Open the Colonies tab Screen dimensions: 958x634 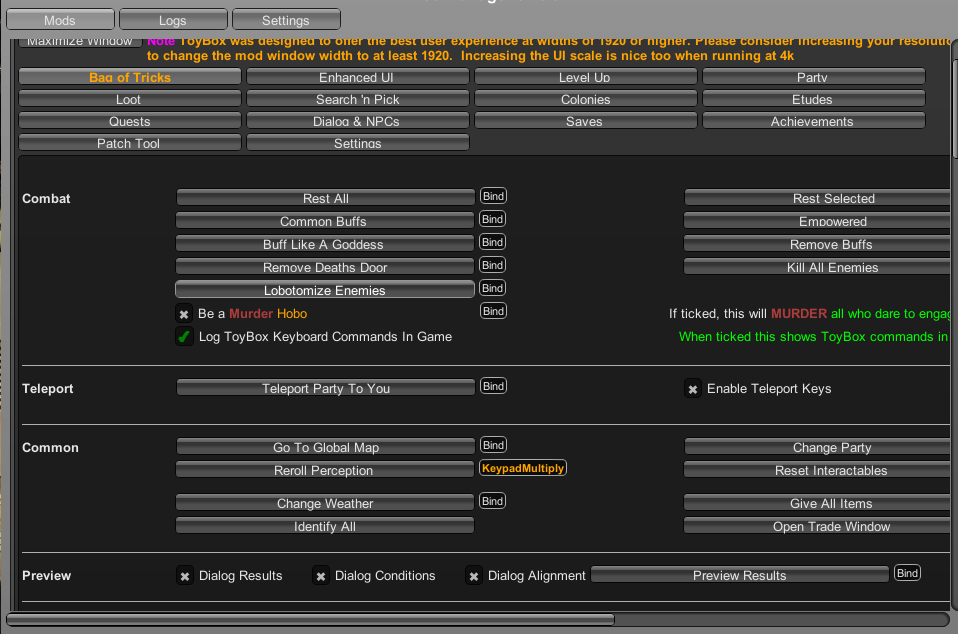point(585,99)
